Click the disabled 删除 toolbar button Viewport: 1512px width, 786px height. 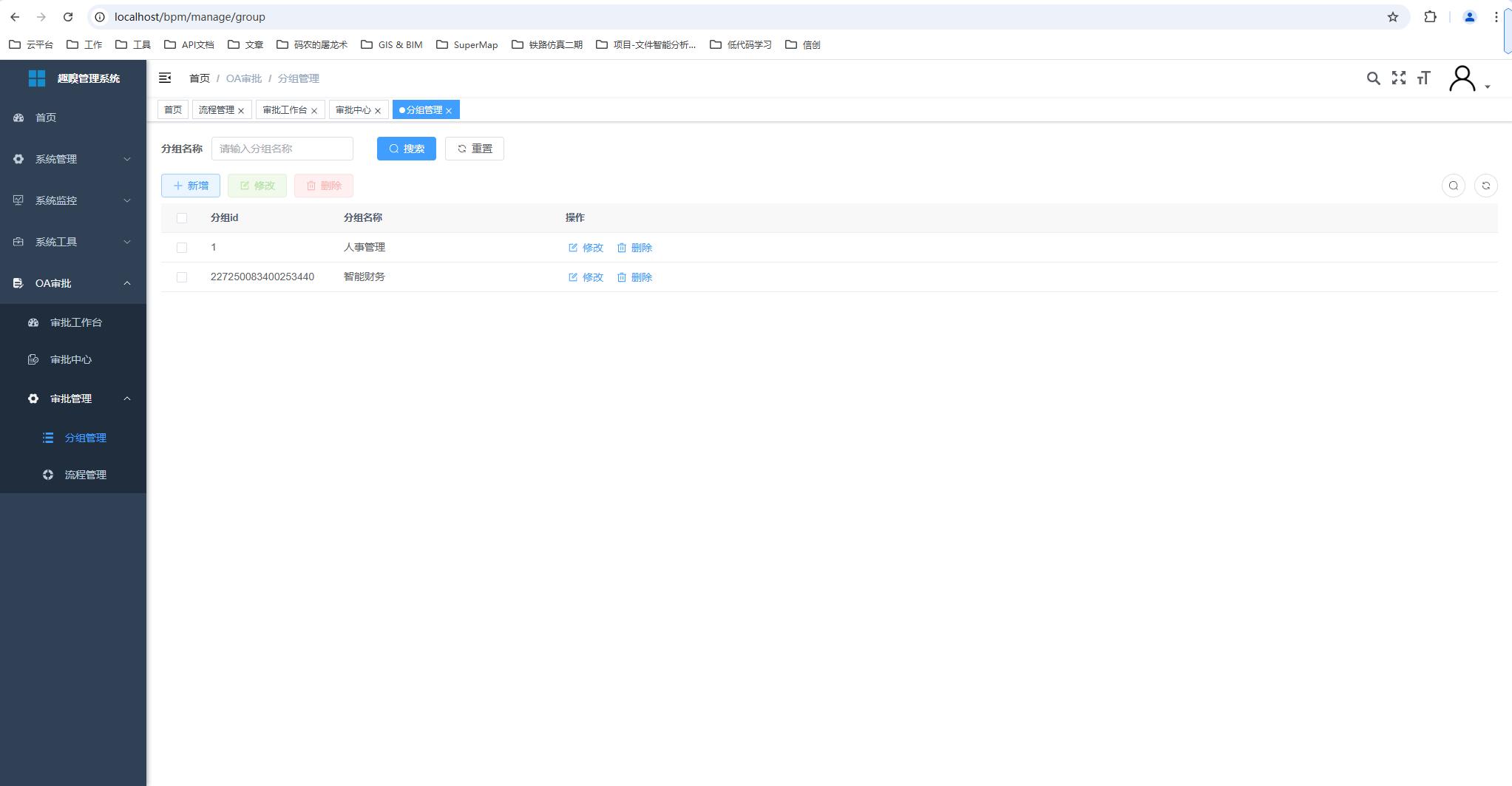coord(324,186)
